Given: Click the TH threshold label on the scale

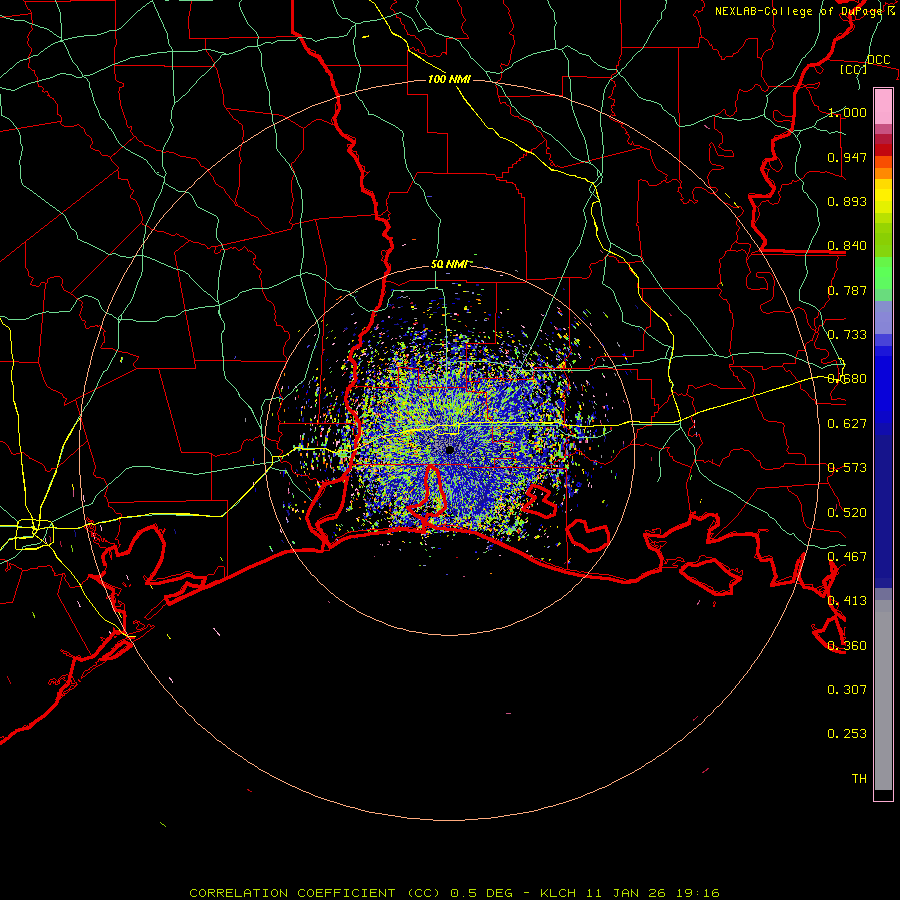Looking at the screenshot, I should [859, 779].
